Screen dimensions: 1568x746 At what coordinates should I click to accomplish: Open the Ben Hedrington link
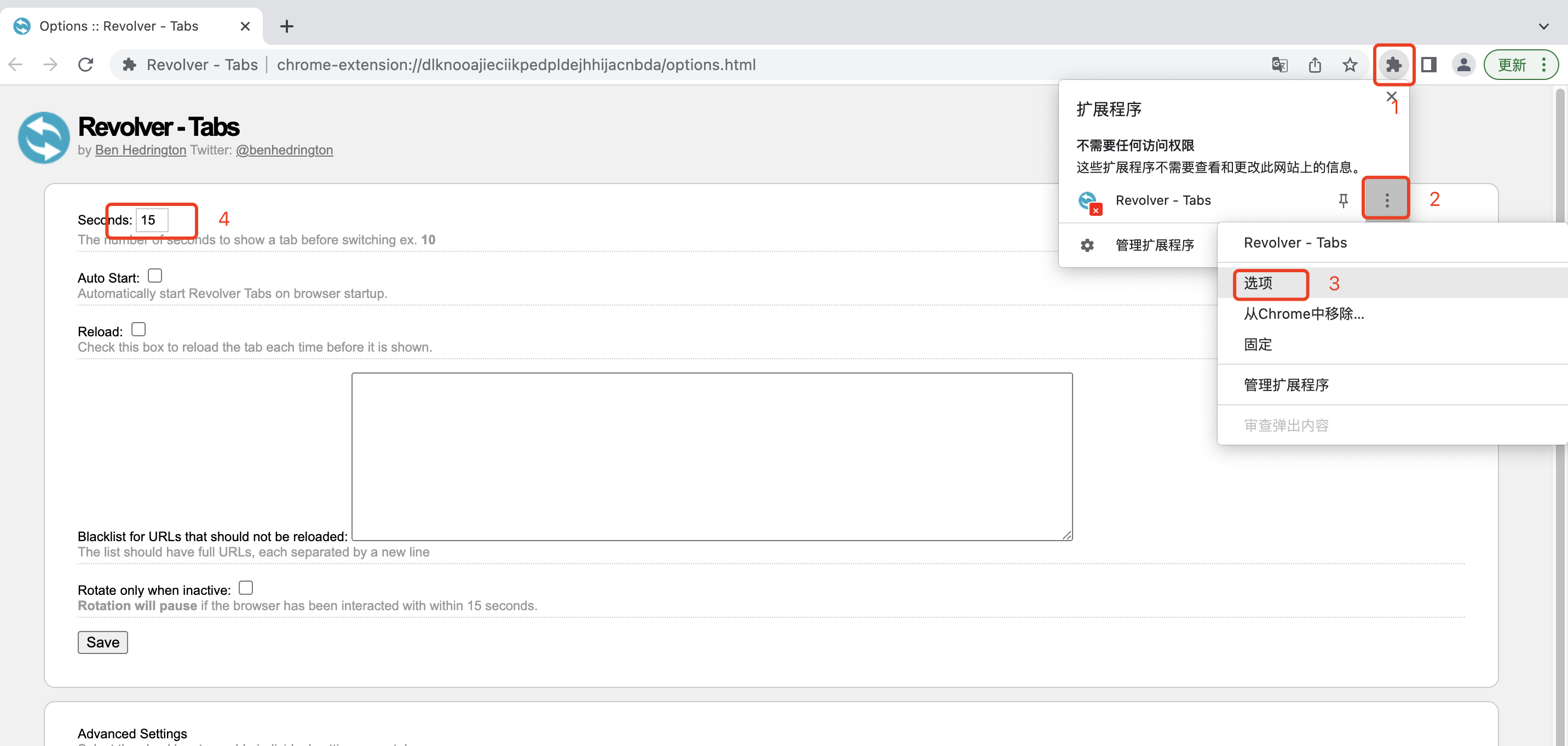tap(141, 150)
